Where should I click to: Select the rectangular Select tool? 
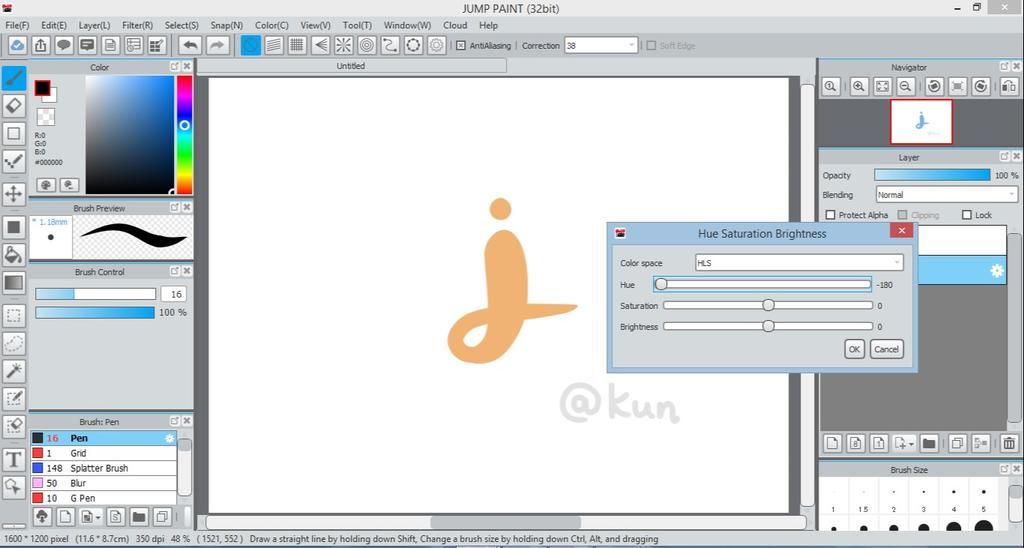click(14, 315)
